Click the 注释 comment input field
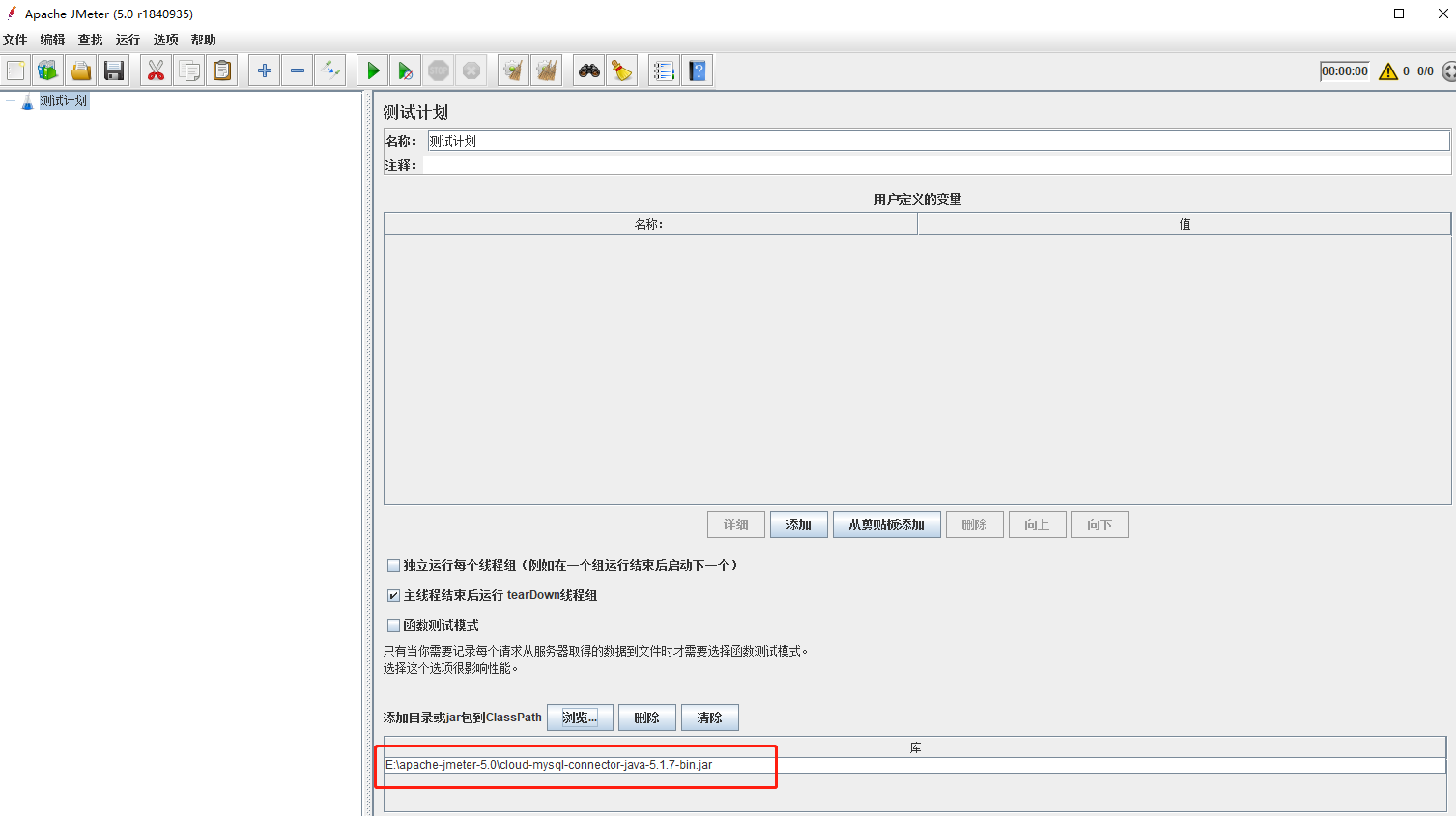This screenshot has width=1456, height=816. 936,165
